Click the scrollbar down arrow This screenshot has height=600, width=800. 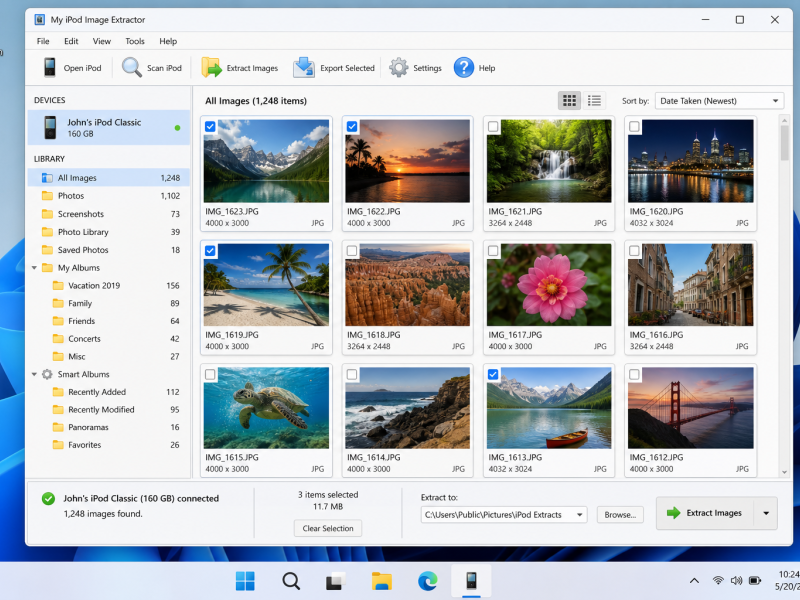784,472
